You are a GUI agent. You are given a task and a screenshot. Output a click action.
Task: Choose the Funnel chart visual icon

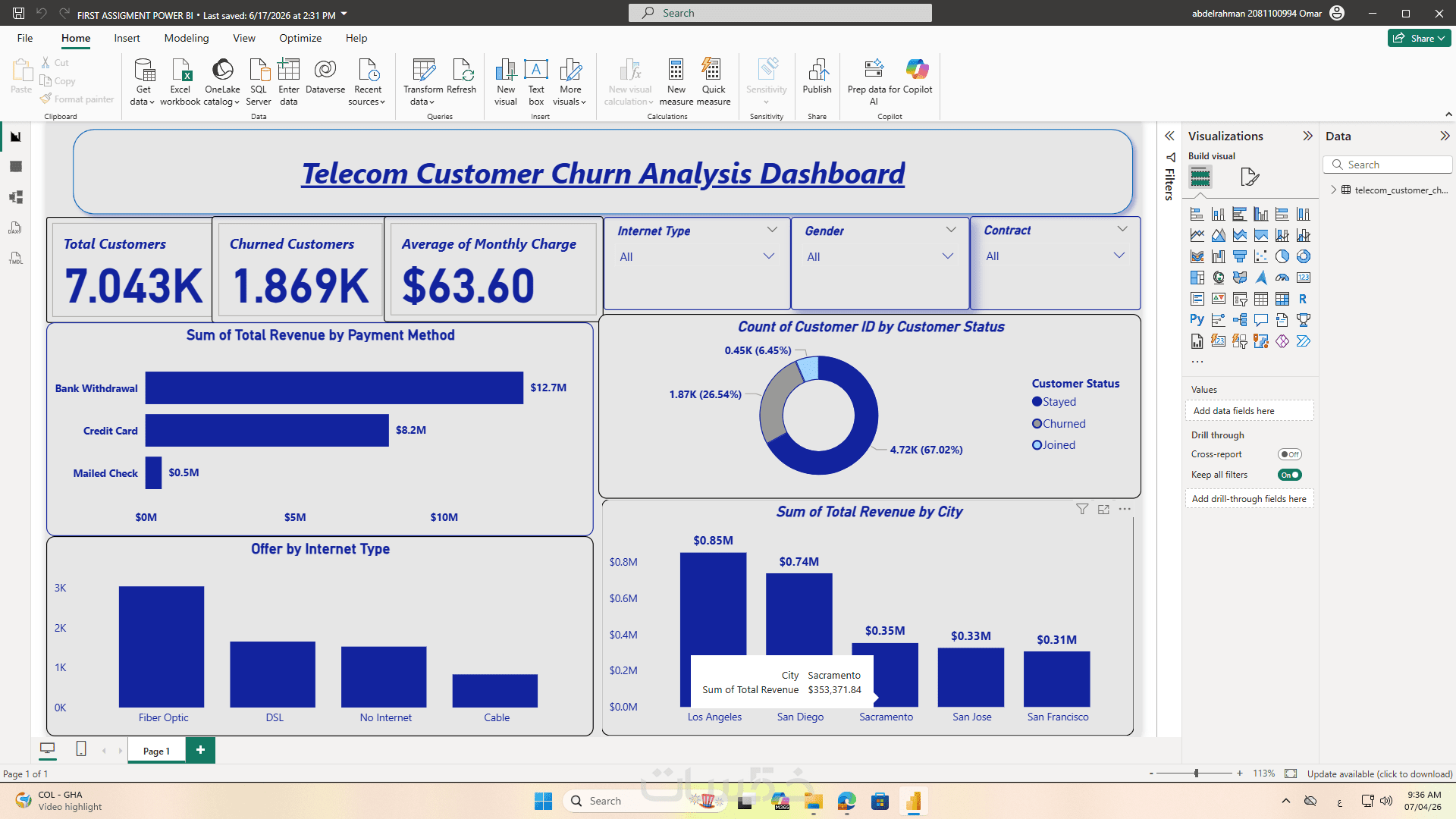1239,256
